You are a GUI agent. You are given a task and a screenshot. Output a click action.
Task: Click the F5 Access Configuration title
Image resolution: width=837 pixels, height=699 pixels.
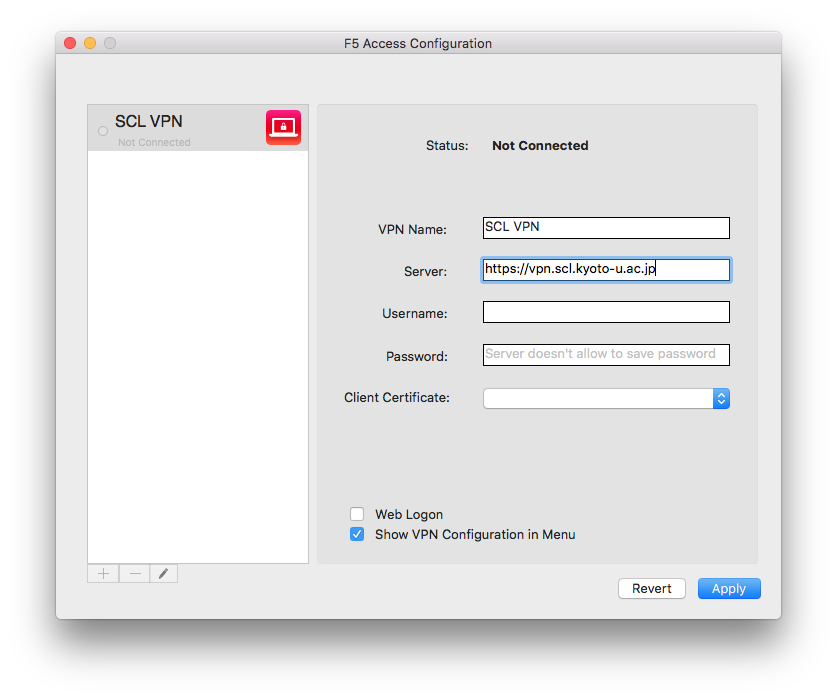[418, 43]
